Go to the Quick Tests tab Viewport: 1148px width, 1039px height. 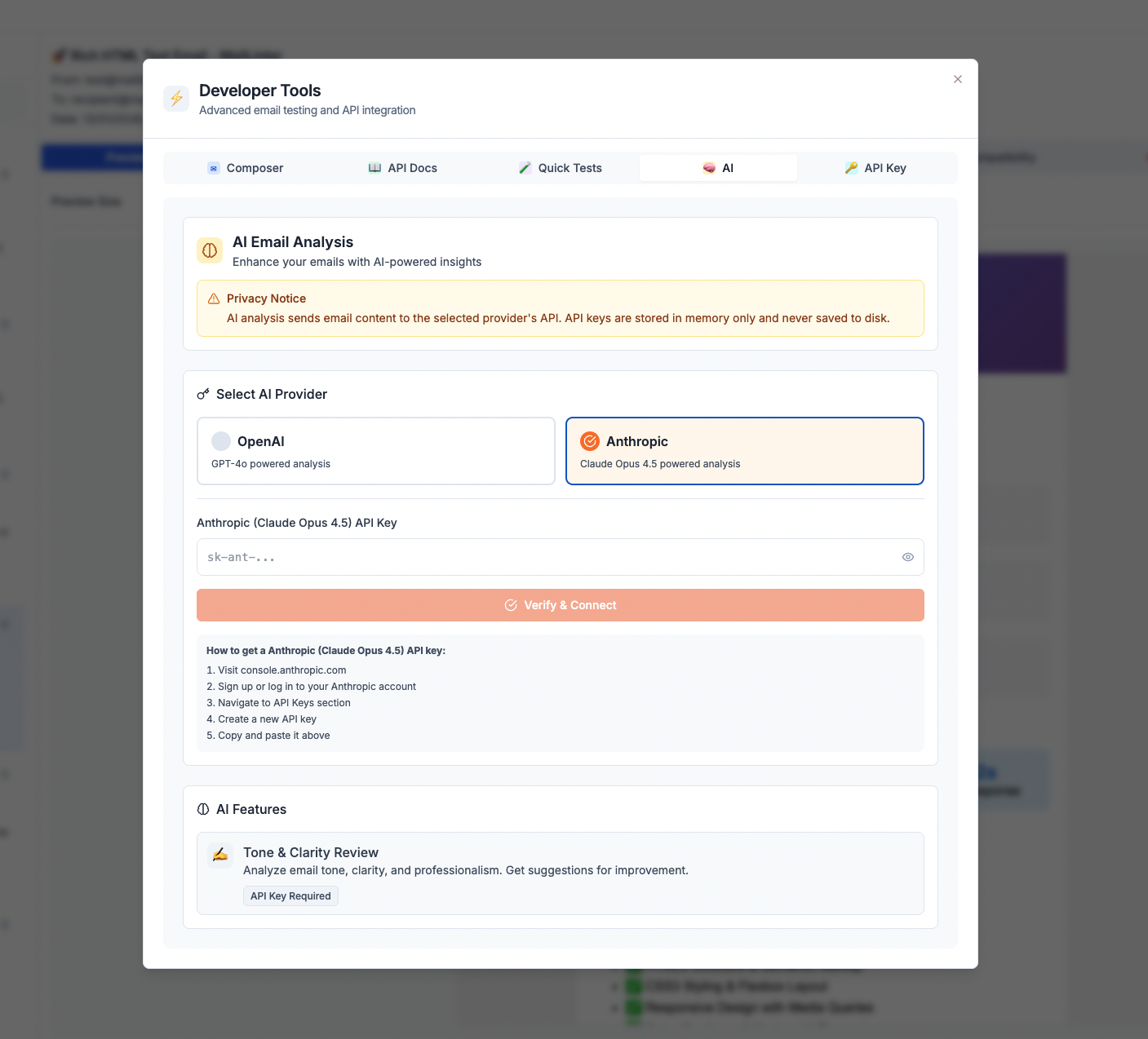tap(561, 168)
